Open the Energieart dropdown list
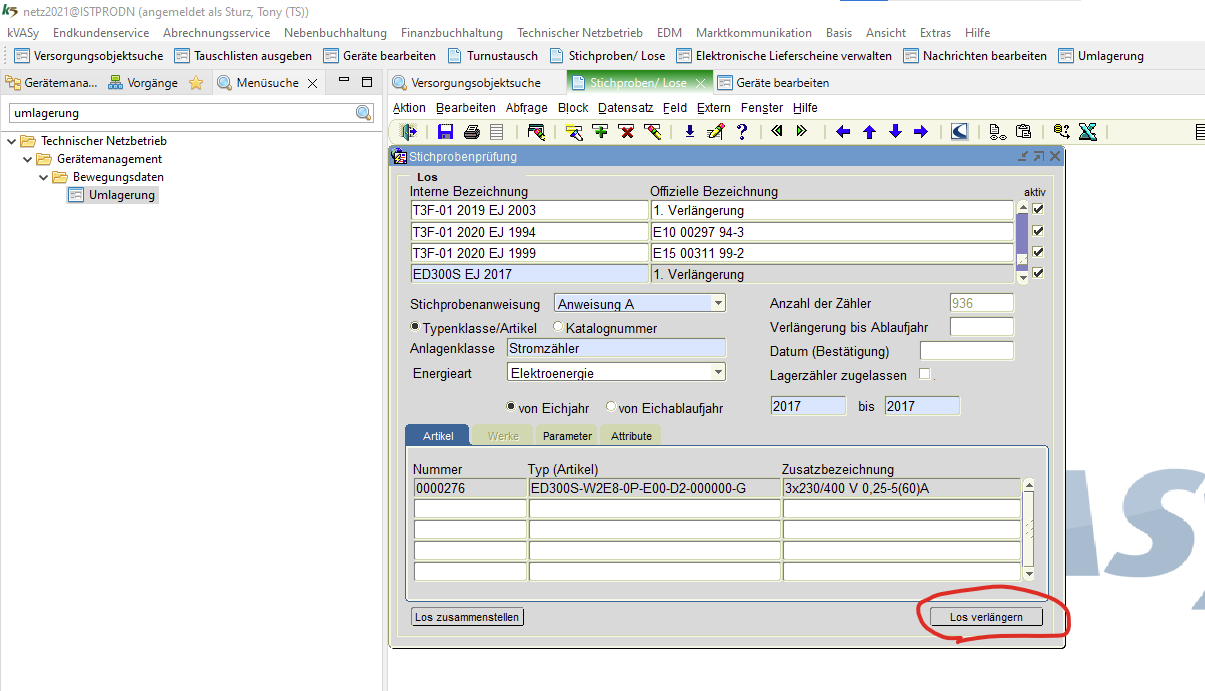This screenshot has width=1205, height=691. [717, 372]
